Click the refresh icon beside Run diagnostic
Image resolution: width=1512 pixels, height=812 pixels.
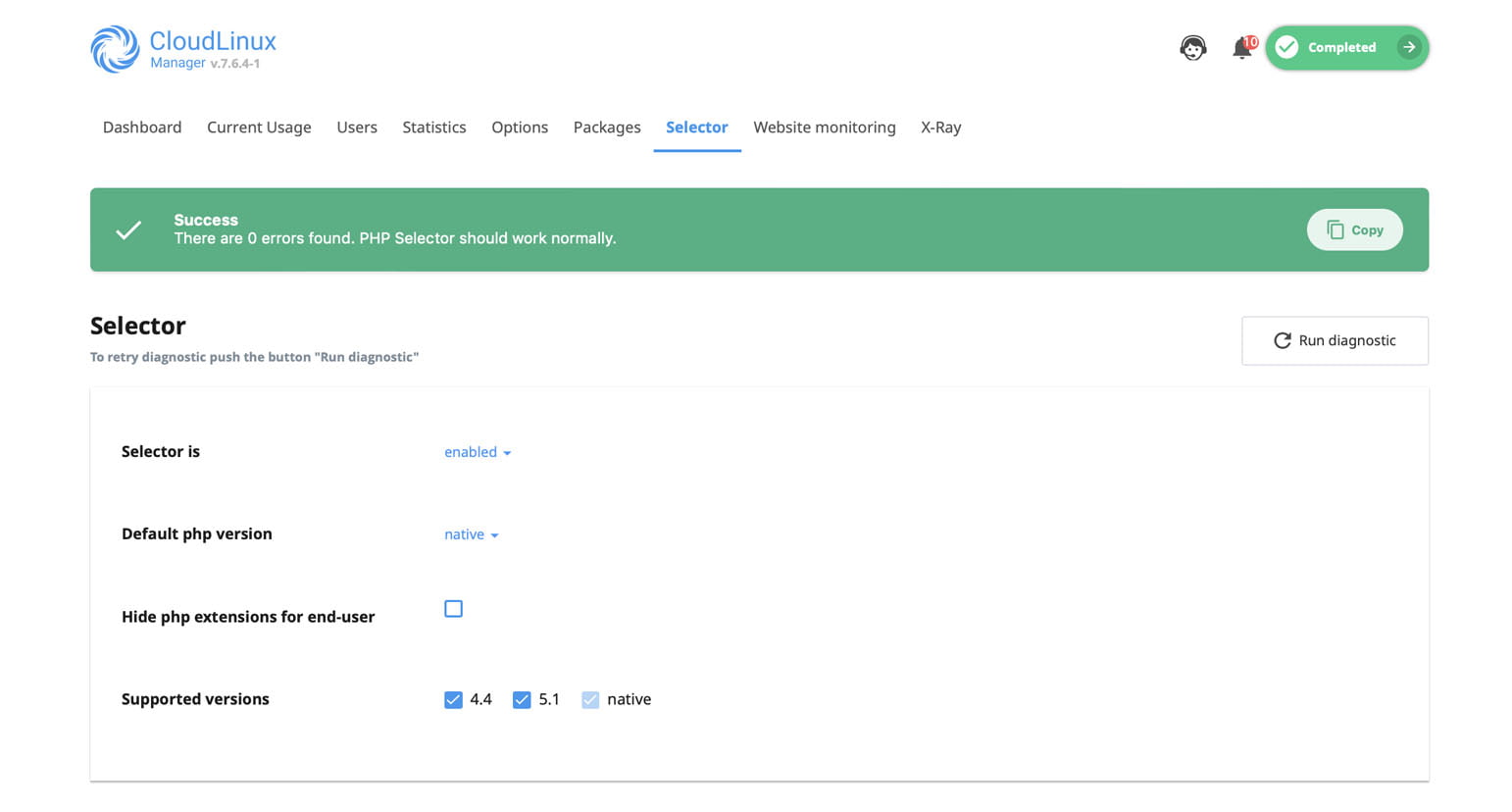[x=1284, y=340]
